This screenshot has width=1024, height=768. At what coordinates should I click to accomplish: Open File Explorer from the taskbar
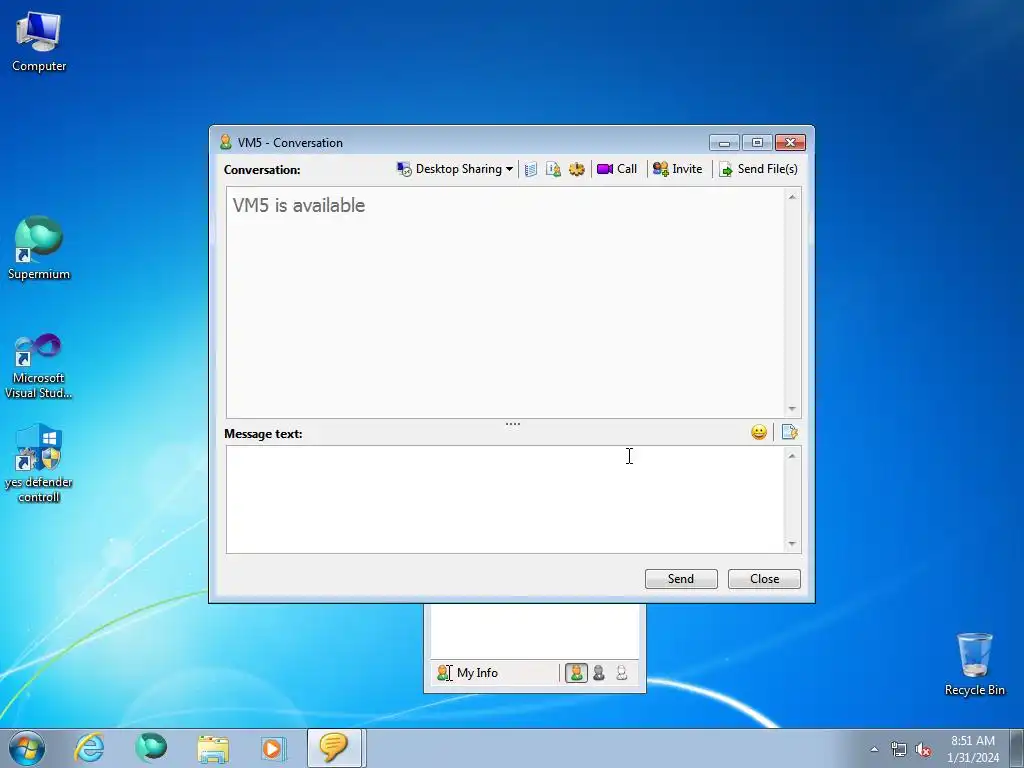point(213,749)
